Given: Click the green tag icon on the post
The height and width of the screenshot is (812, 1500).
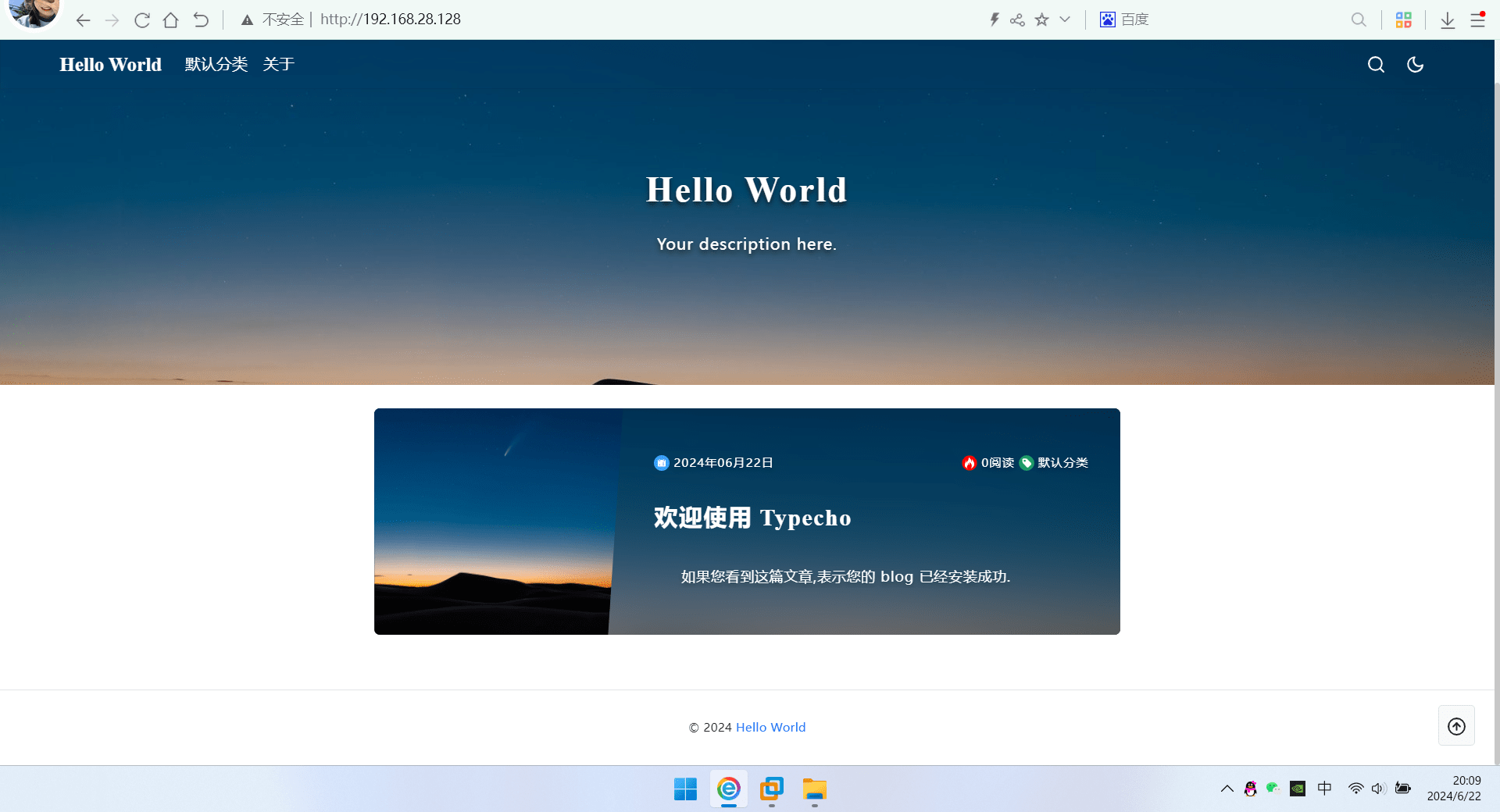Looking at the screenshot, I should 1027,463.
